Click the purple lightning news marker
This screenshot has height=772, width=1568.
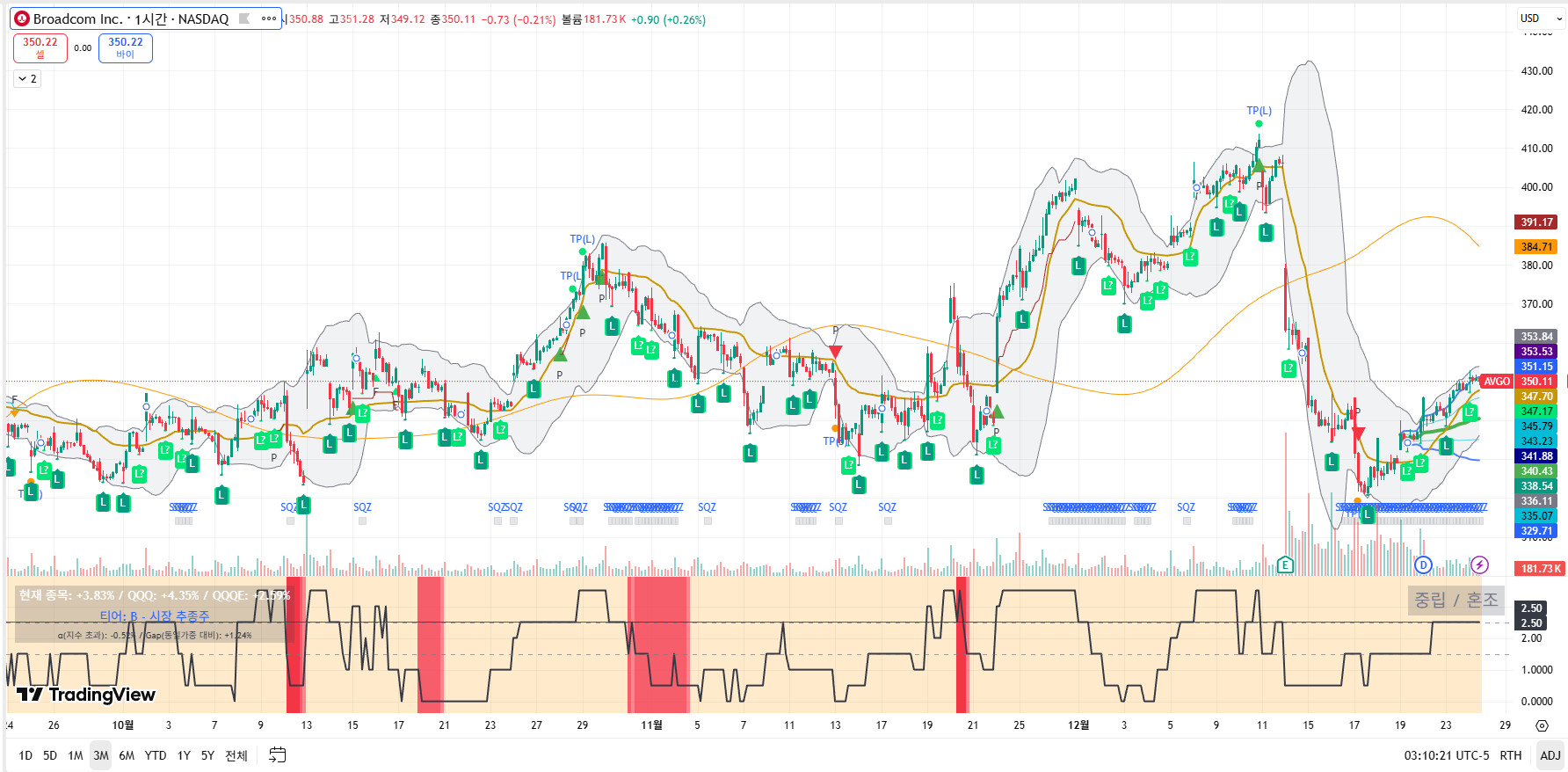click(1480, 565)
